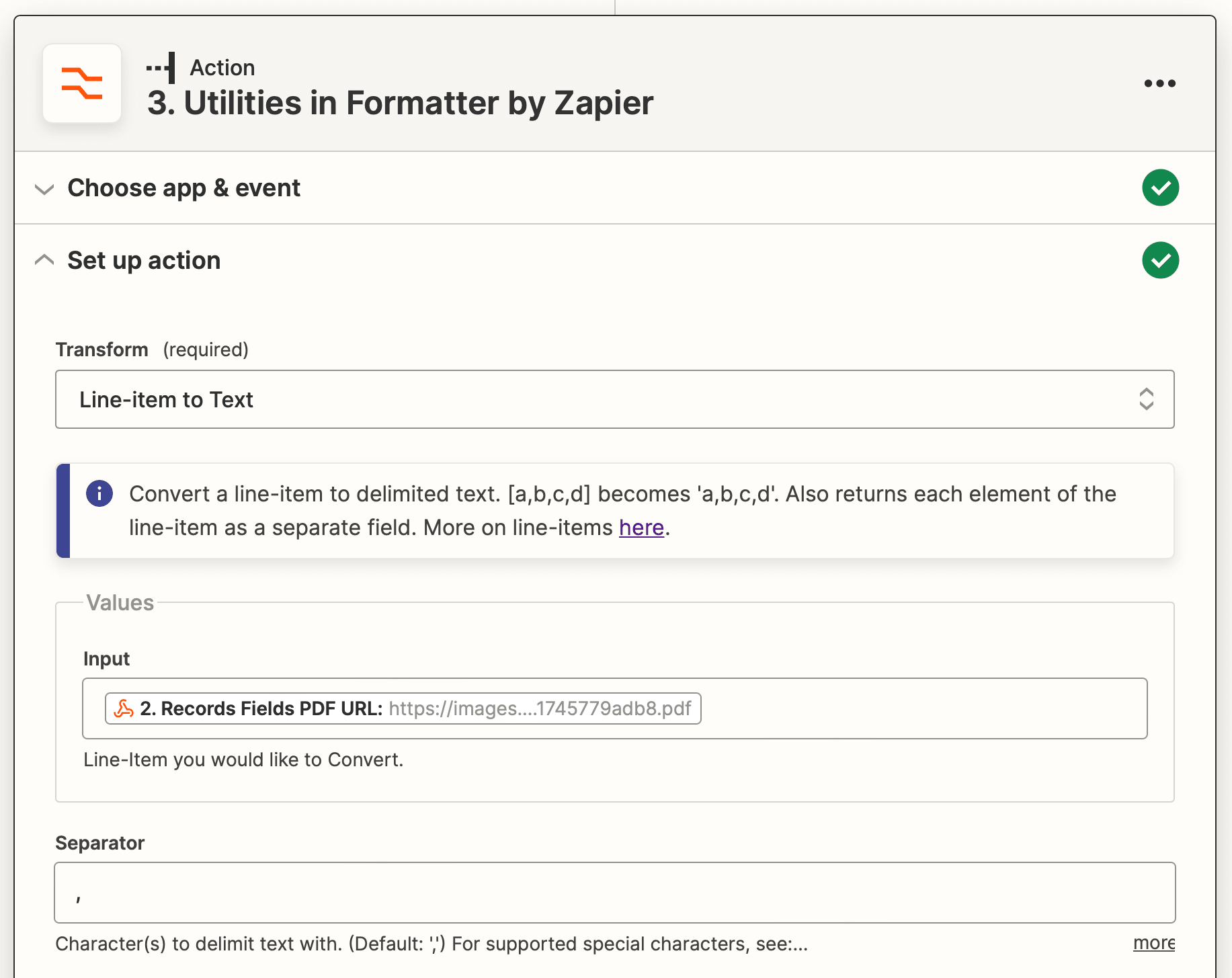1232x978 pixels.
Task: Click the Values group label
Action: [x=120, y=603]
